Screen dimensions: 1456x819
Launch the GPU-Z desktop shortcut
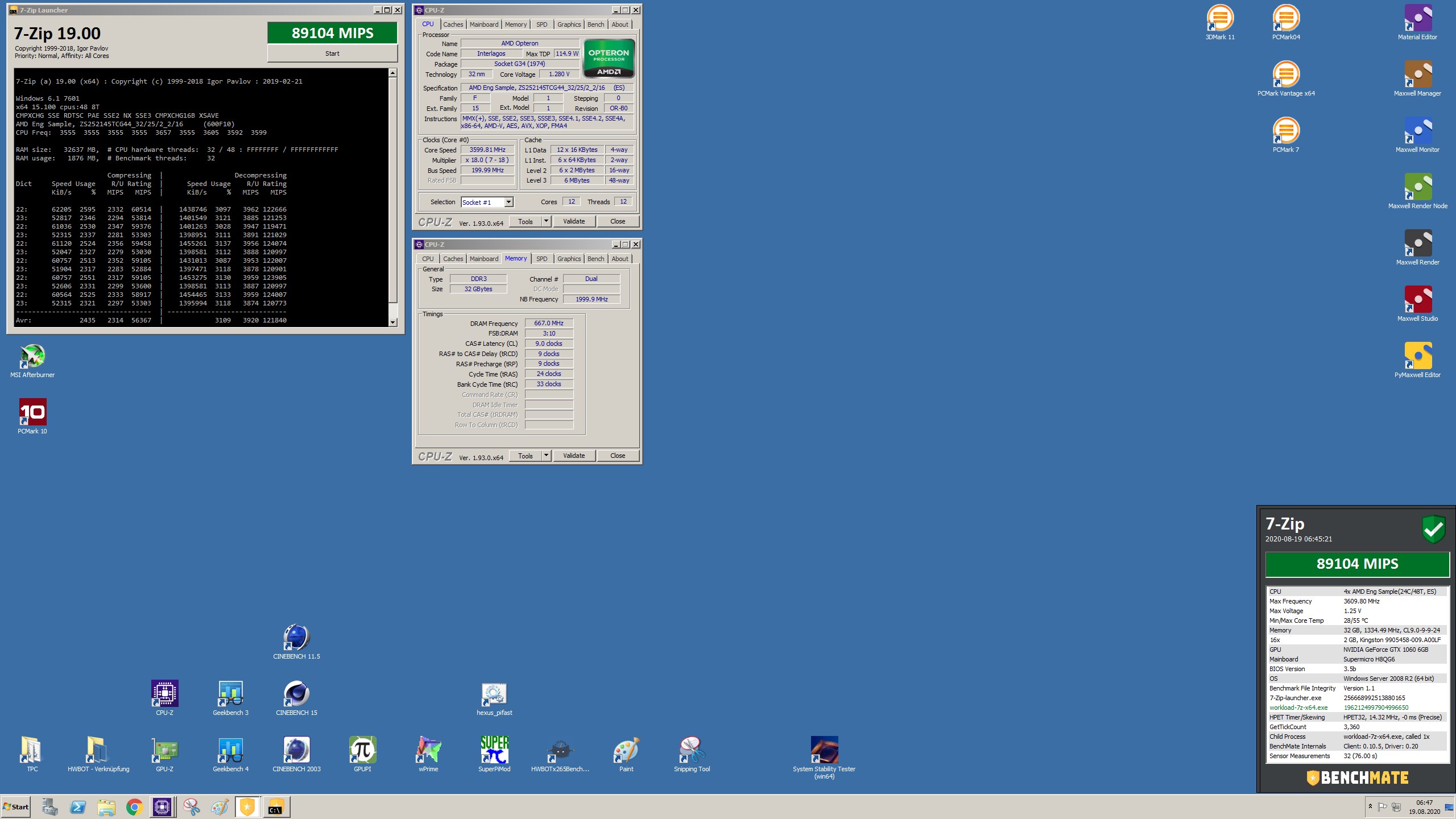click(164, 755)
